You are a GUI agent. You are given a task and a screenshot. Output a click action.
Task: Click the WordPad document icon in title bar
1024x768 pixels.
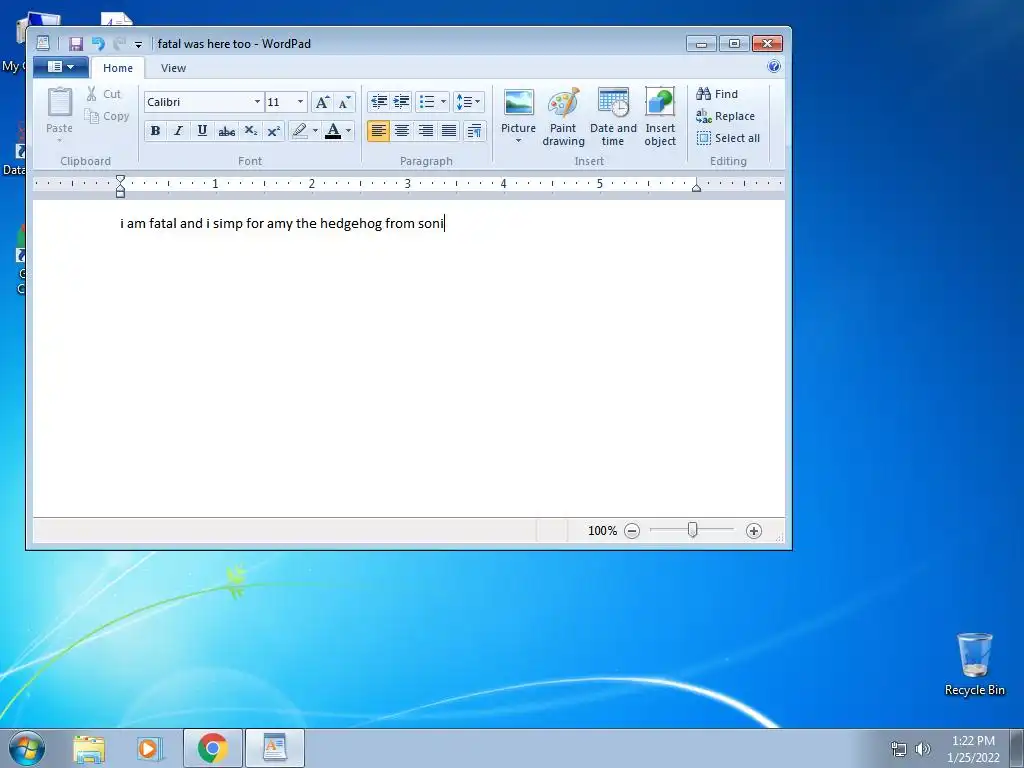(x=42, y=43)
